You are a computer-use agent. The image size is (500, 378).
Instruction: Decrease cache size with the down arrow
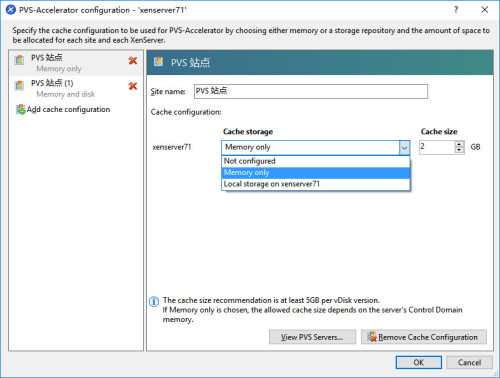tap(459, 150)
